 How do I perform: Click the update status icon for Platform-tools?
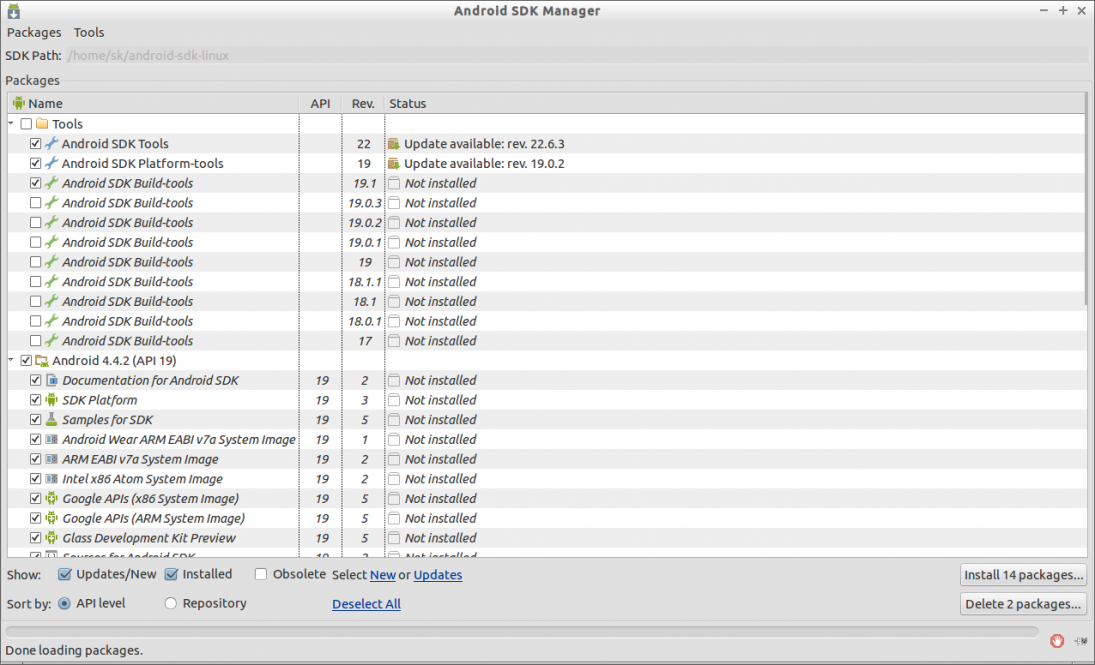click(395, 163)
